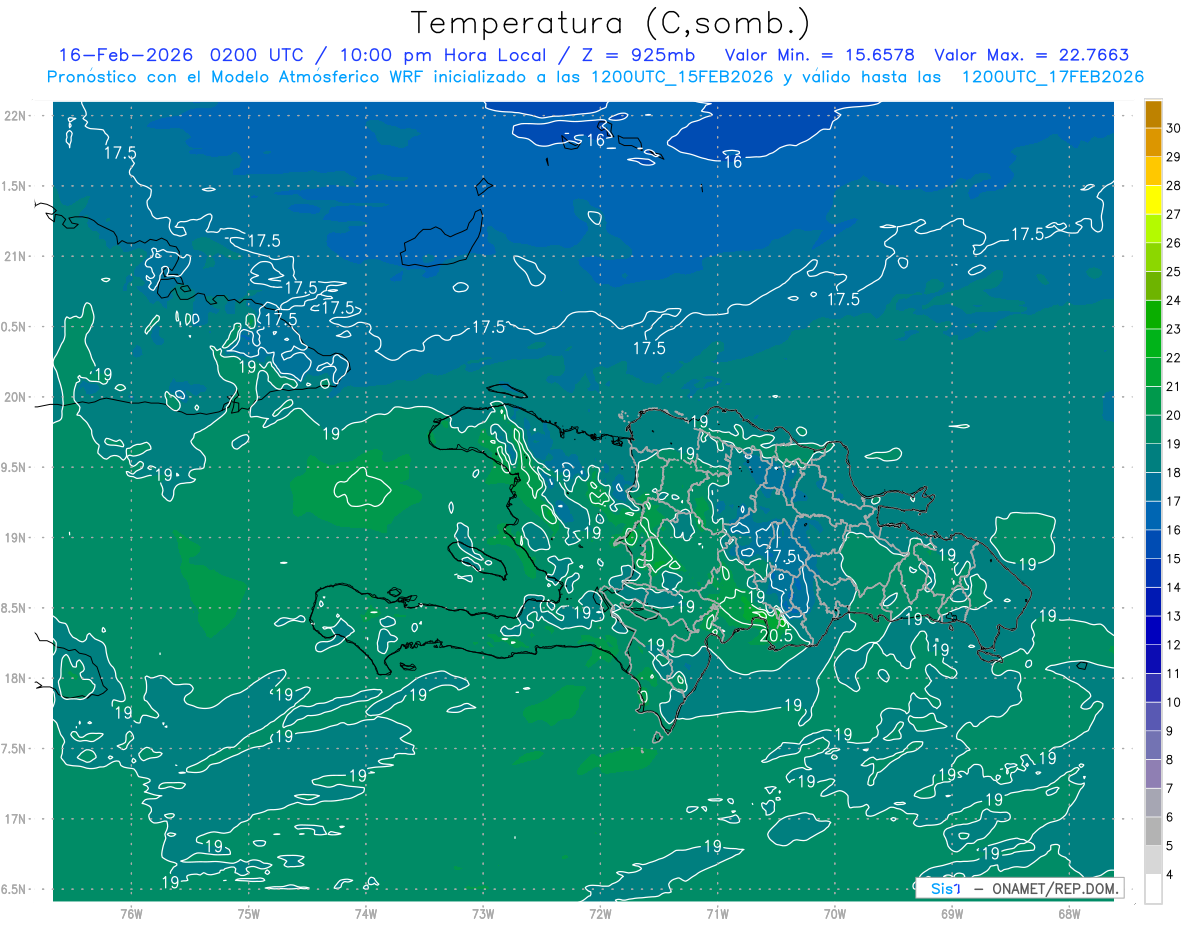The image size is (1200, 927).
Task: Click the colorbar value '30'
Action: point(1173,128)
